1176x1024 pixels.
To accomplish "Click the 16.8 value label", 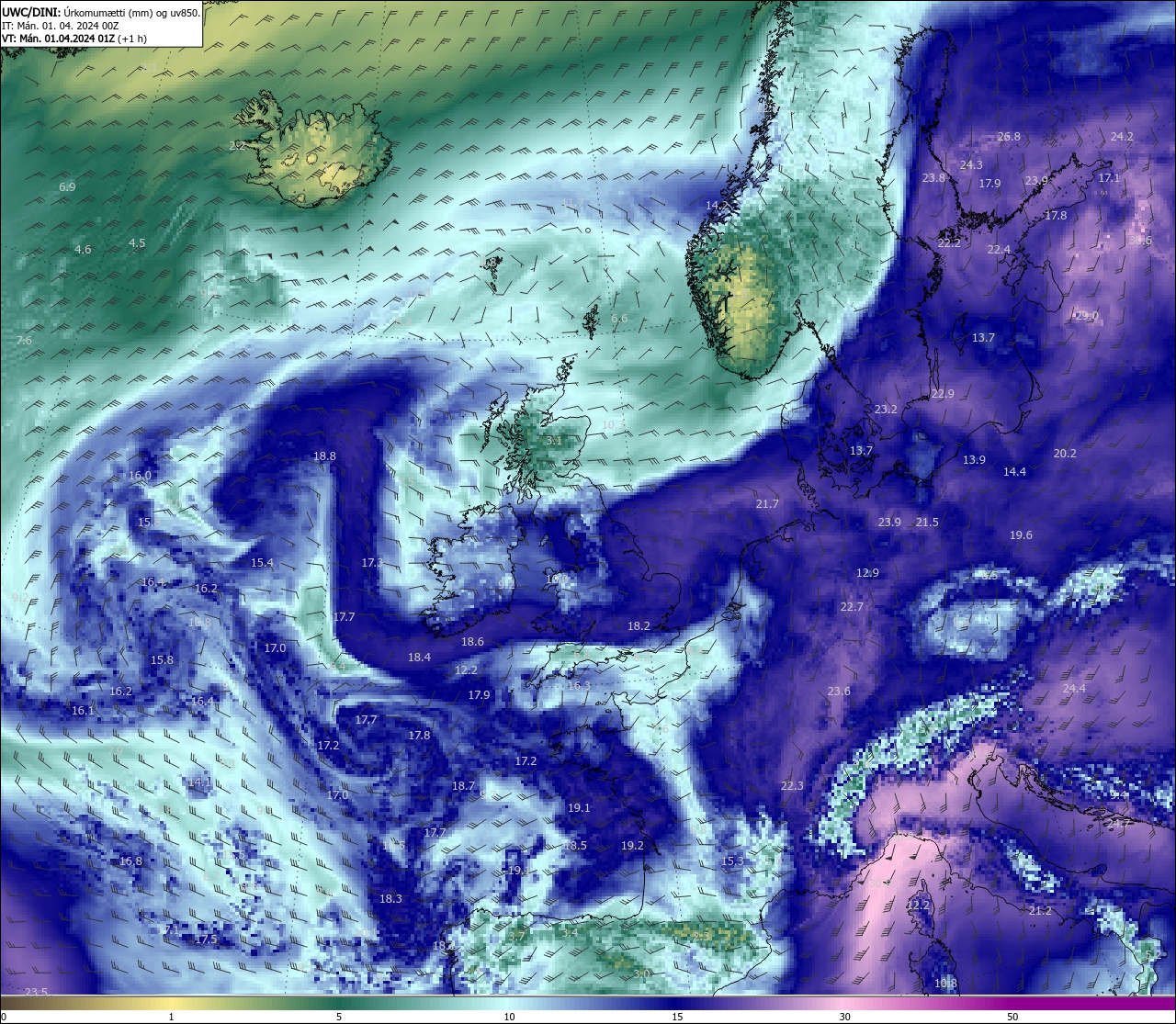I will pos(130,861).
